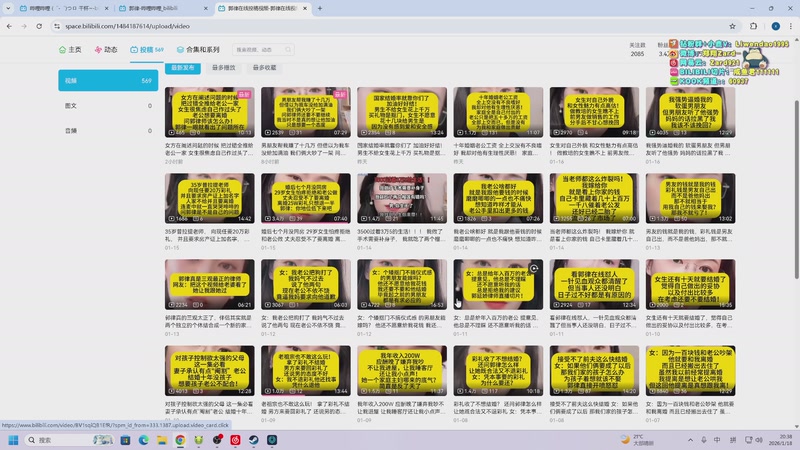Open the 合集和系列 collections tab

point(198,49)
